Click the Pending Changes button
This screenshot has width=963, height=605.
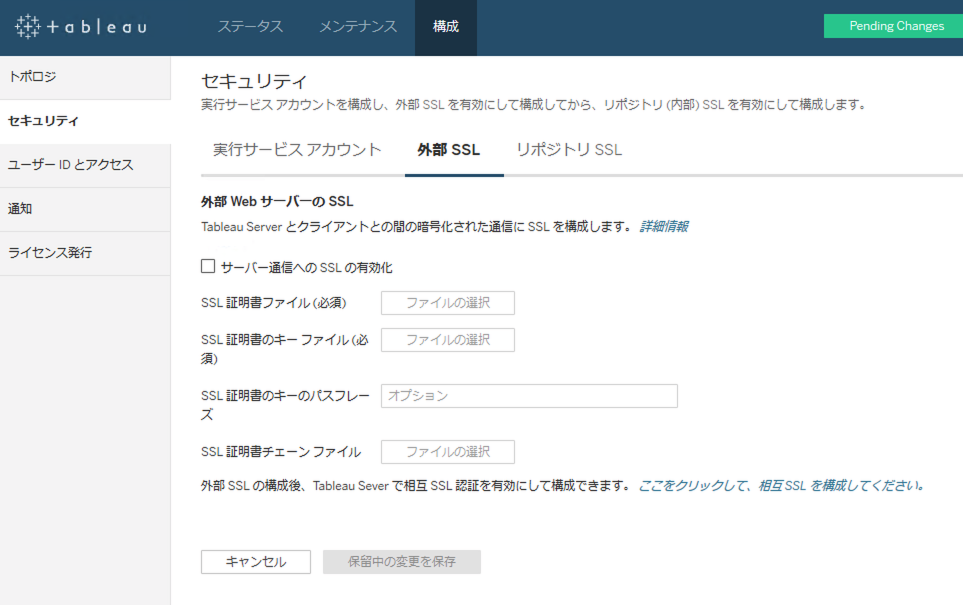pos(893,25)
